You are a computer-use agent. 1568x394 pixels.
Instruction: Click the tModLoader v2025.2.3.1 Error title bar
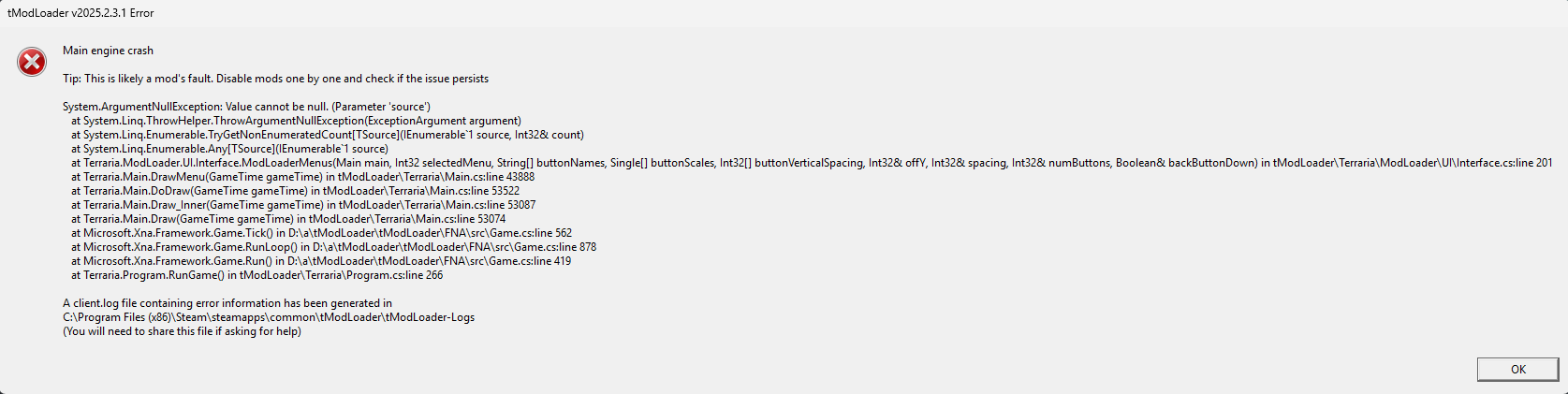tap(81, 13)
